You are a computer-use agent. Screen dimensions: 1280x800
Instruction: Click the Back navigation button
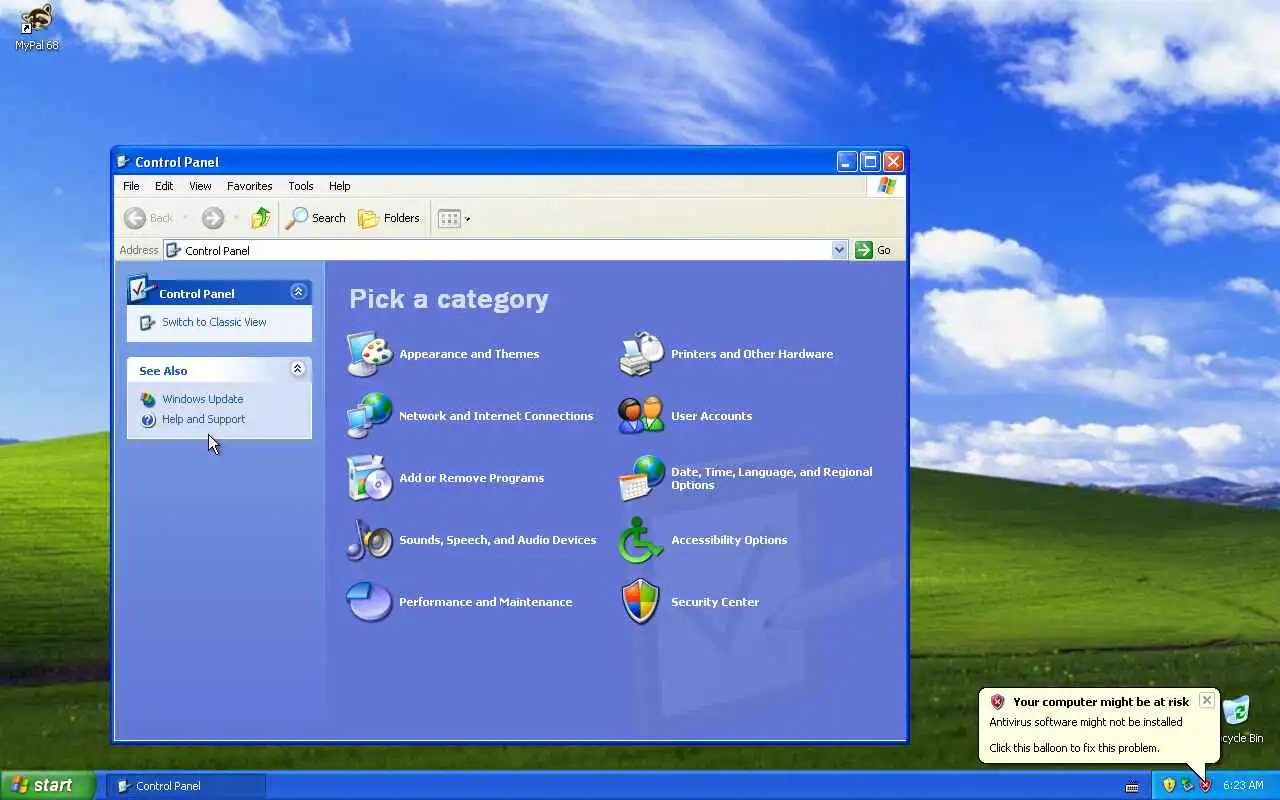[x=148, y=218]
